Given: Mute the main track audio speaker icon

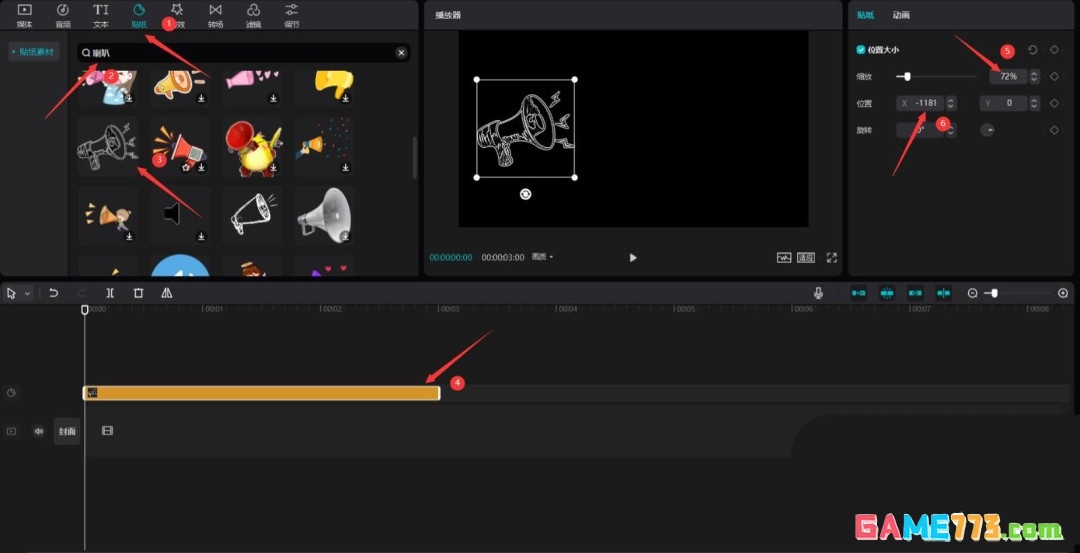Looking at the screenshot, I should (x=39, y=431).
